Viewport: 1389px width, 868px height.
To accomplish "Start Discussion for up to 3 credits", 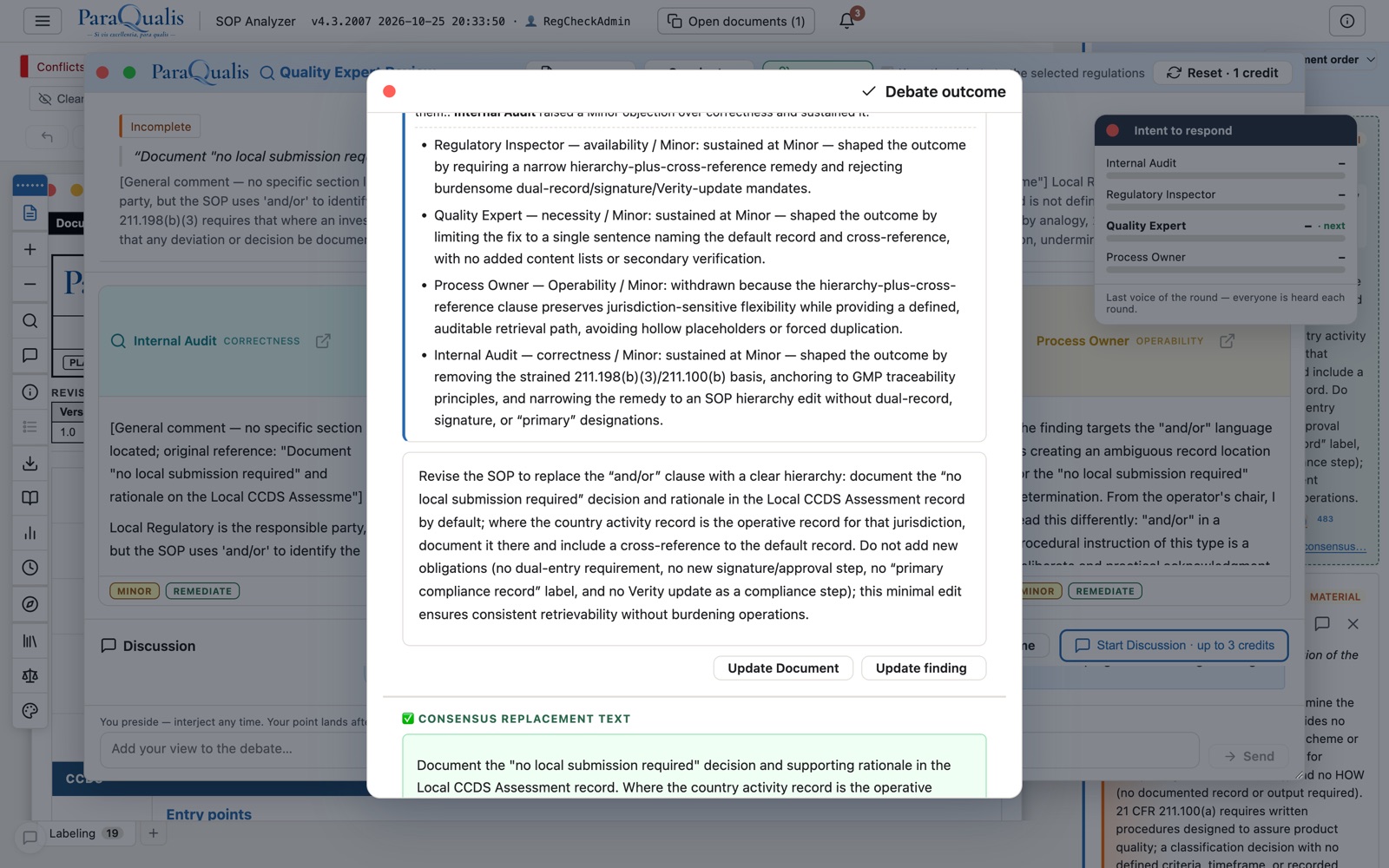I will pos(1174,646).
